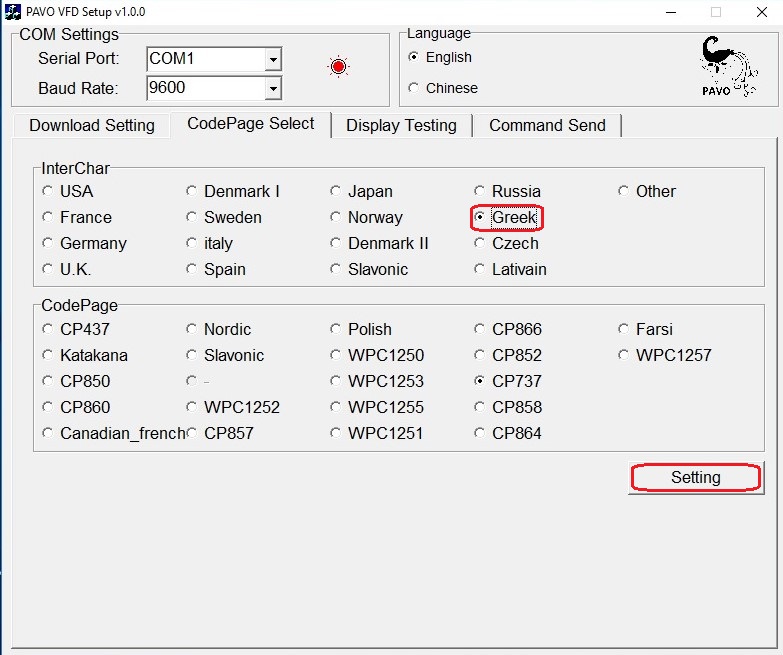Select CP437 code page
The width and height of the screenshot is (783, 655).
[x=76, y=329]
